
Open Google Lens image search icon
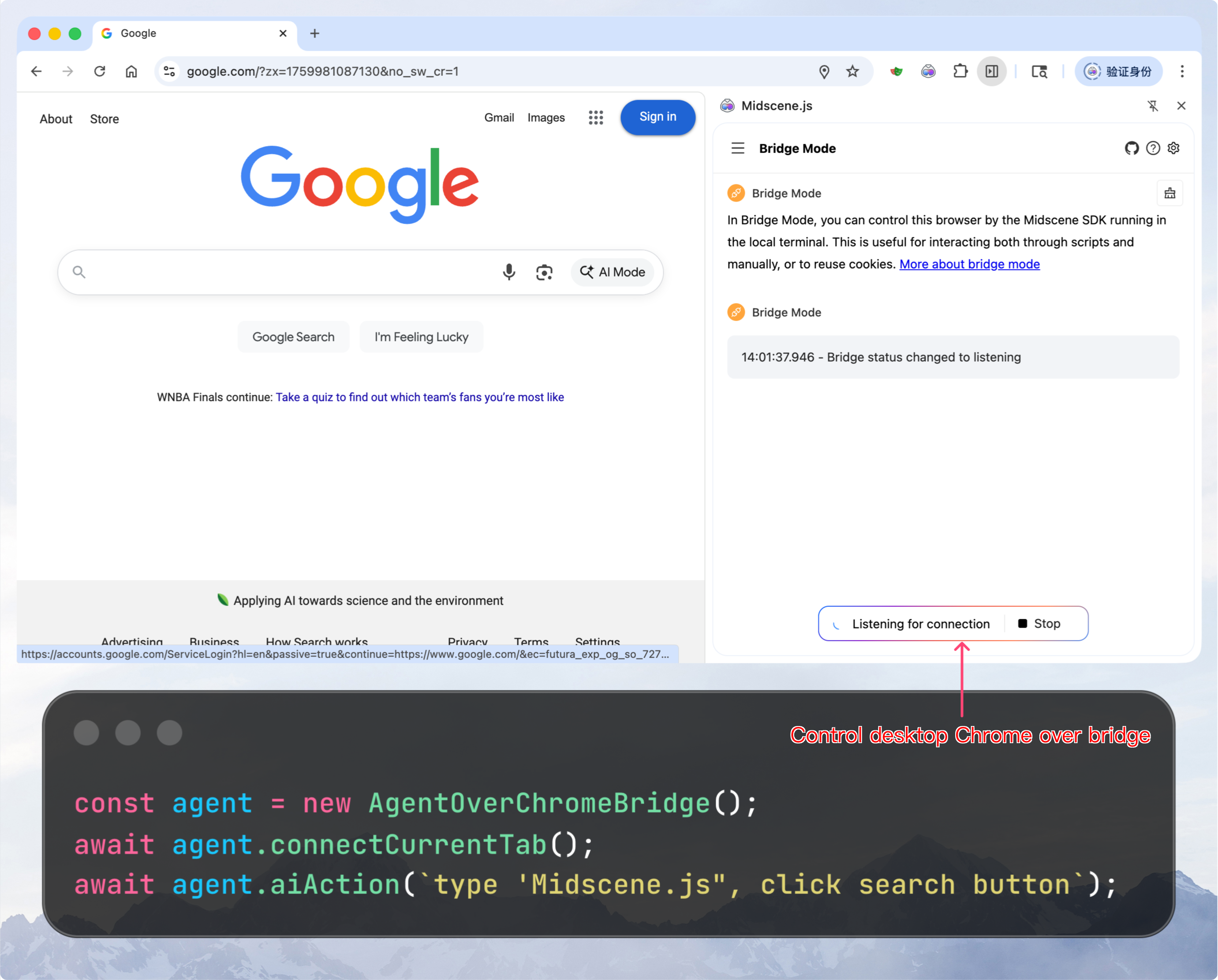[x=544, y=272]
